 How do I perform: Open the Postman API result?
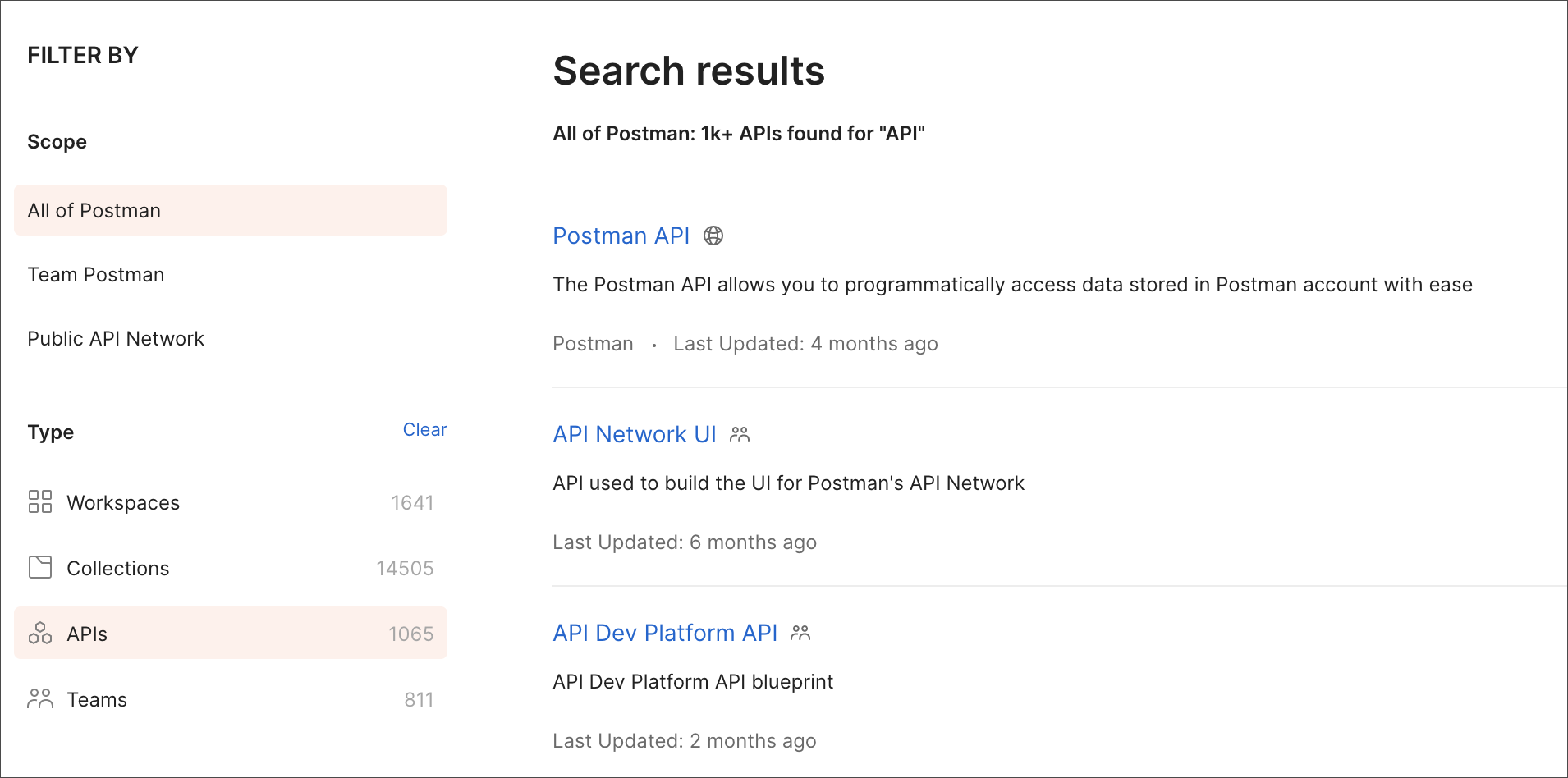pos(621,236)
